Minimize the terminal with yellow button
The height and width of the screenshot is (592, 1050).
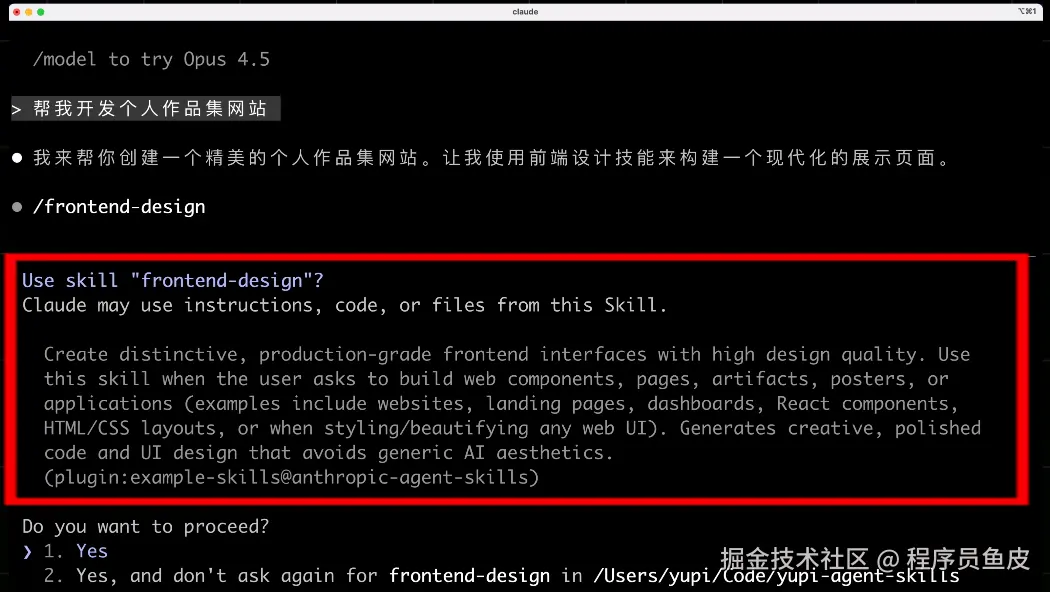point(29,12)
